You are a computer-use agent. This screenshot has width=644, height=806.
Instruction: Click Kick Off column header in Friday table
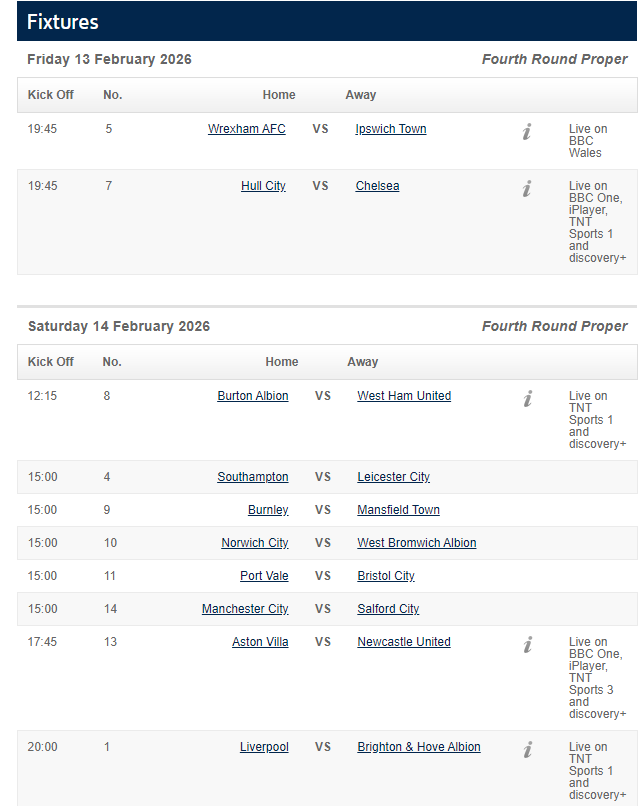click(x=50, y=95)
